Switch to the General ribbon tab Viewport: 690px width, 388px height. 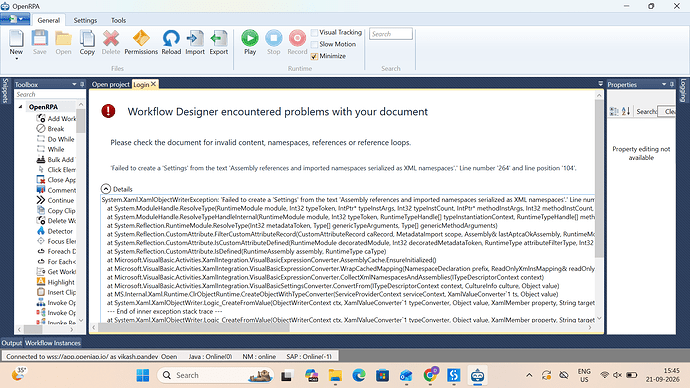click(x=48, y=20)
